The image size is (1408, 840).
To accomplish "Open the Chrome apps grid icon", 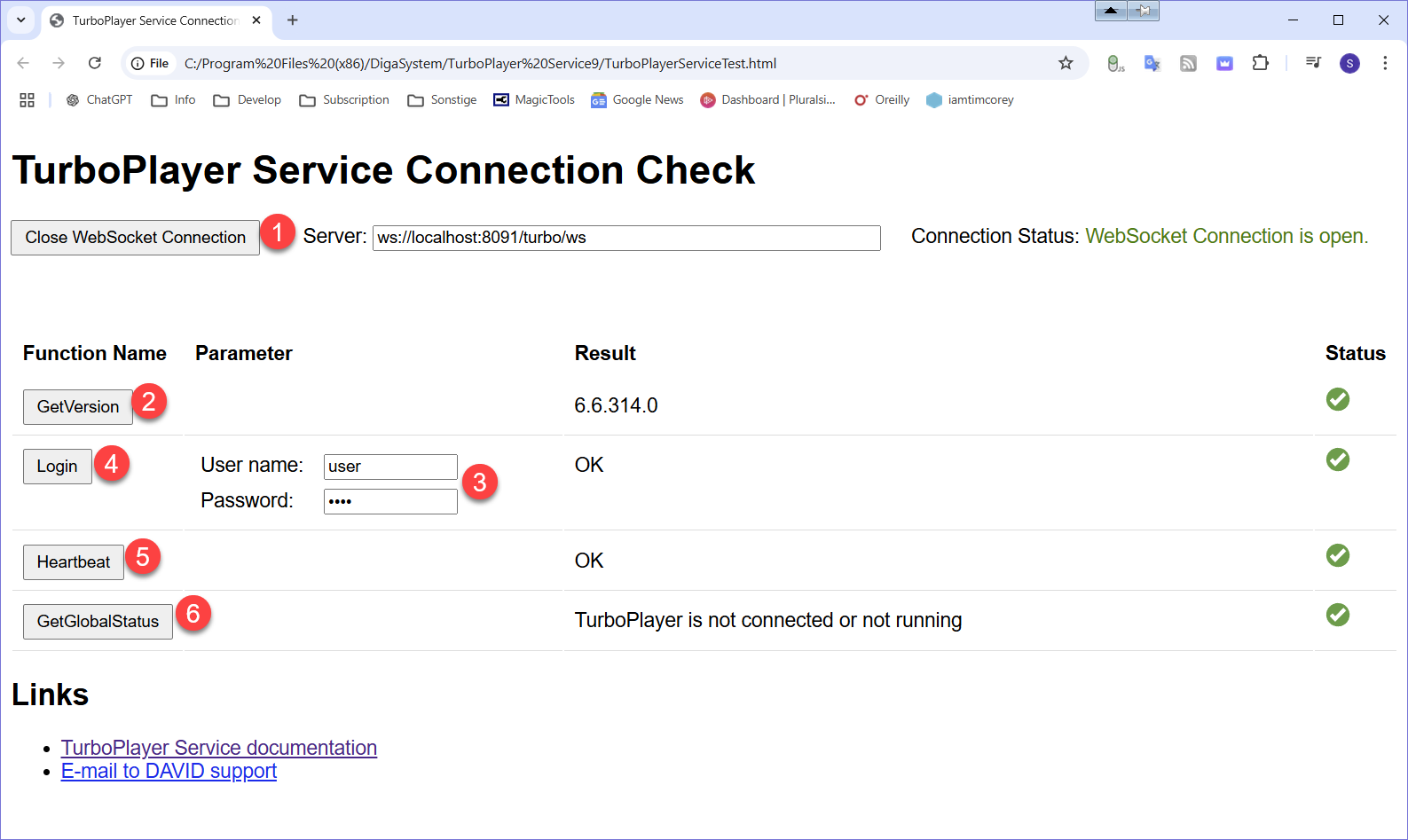I will click(27, 100).
